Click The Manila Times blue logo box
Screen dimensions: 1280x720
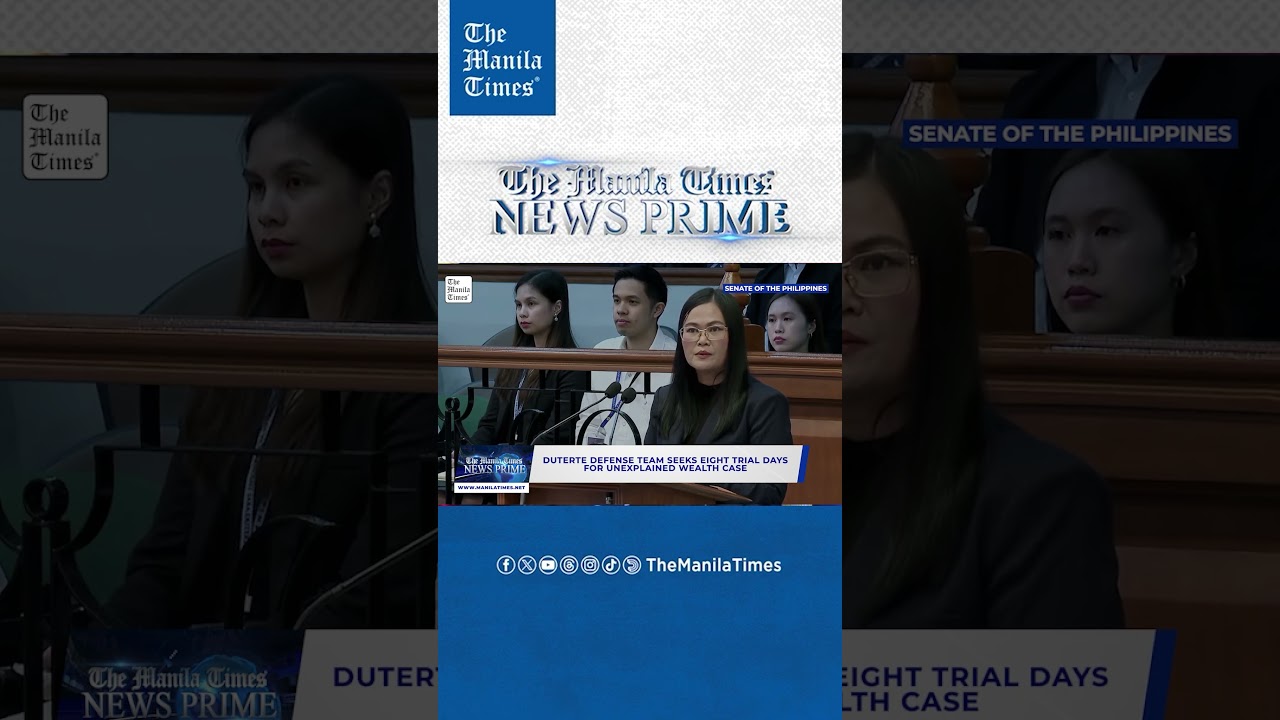coord(502,57)
